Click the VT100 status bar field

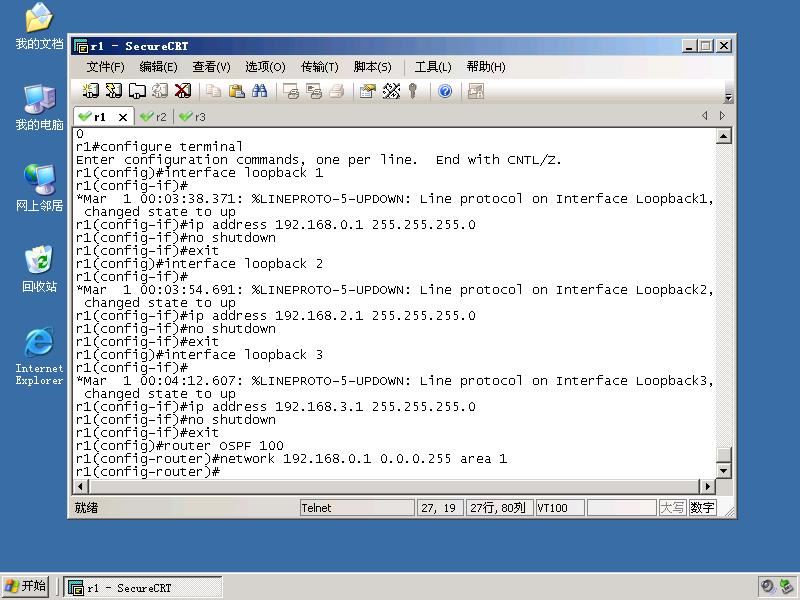tap(560, 508)
